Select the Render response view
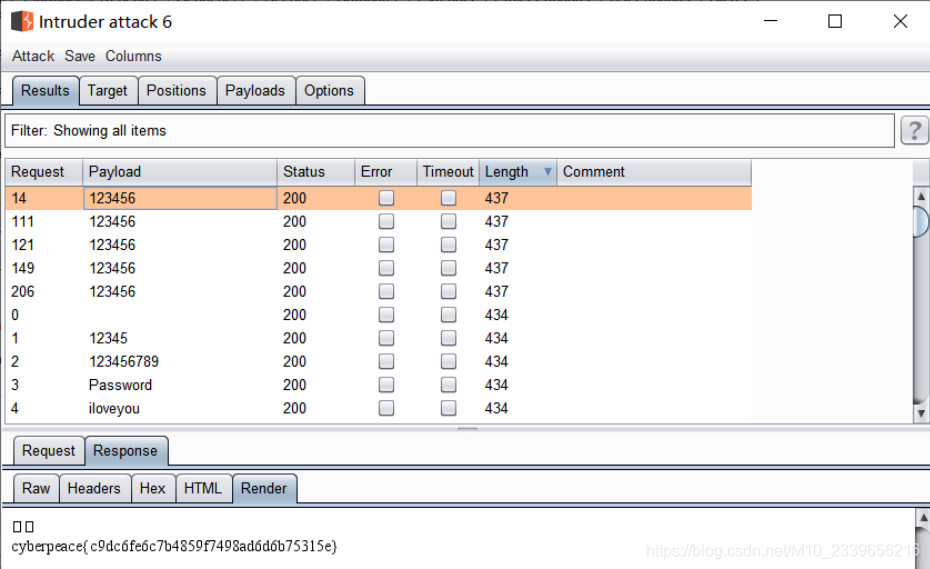 pos(264,488)
